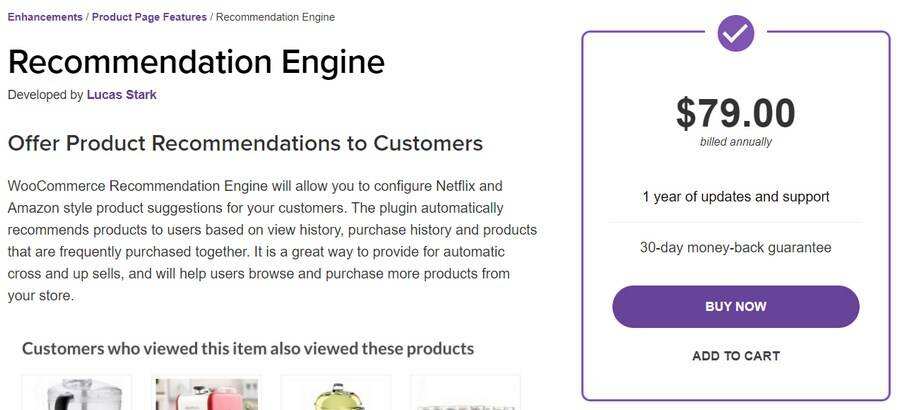Click '1 year of updates and support'
Viewport: 900px width, 410px height.
(735, 197)
